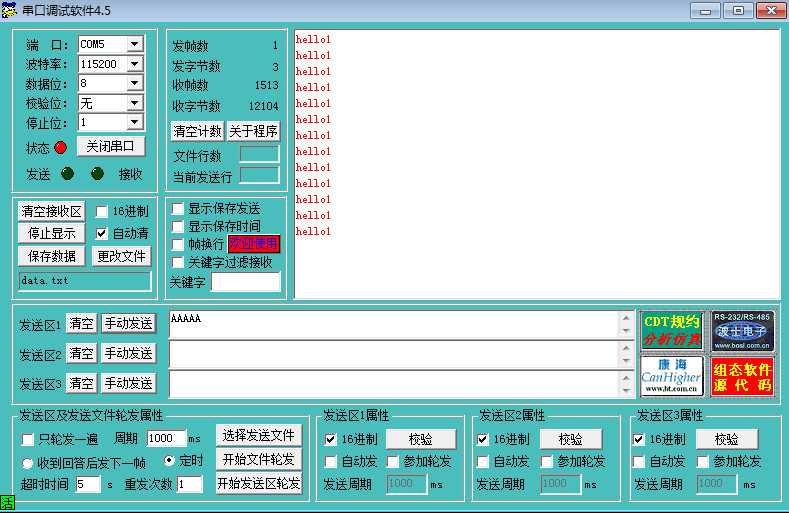Click the 发送区2 text box
The image size is (789, 513).
click(394, 354)
